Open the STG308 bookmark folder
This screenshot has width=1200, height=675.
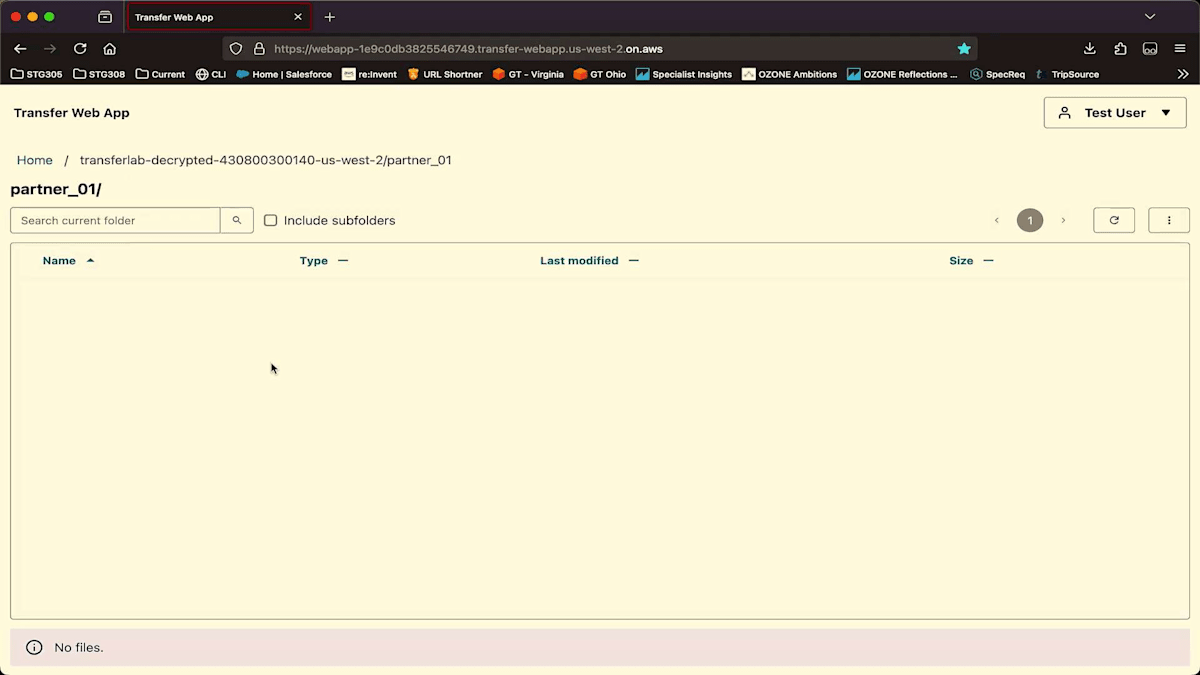[99, 74]
